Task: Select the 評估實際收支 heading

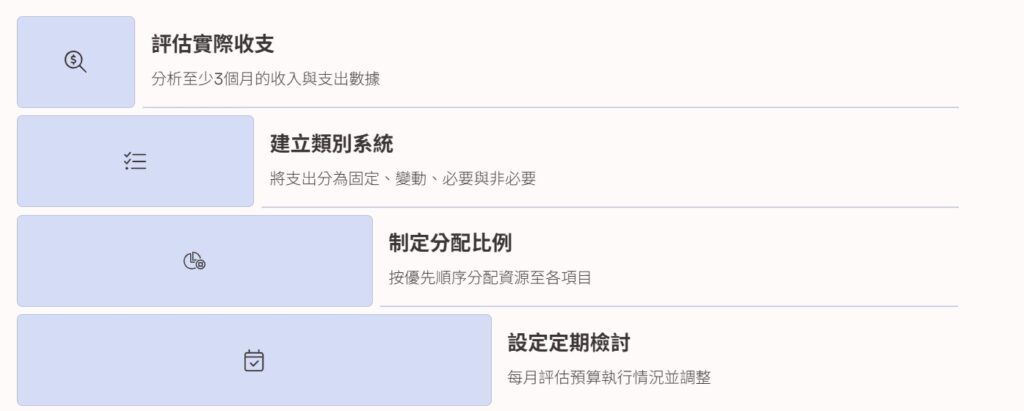Action: (x=213, y=44)
